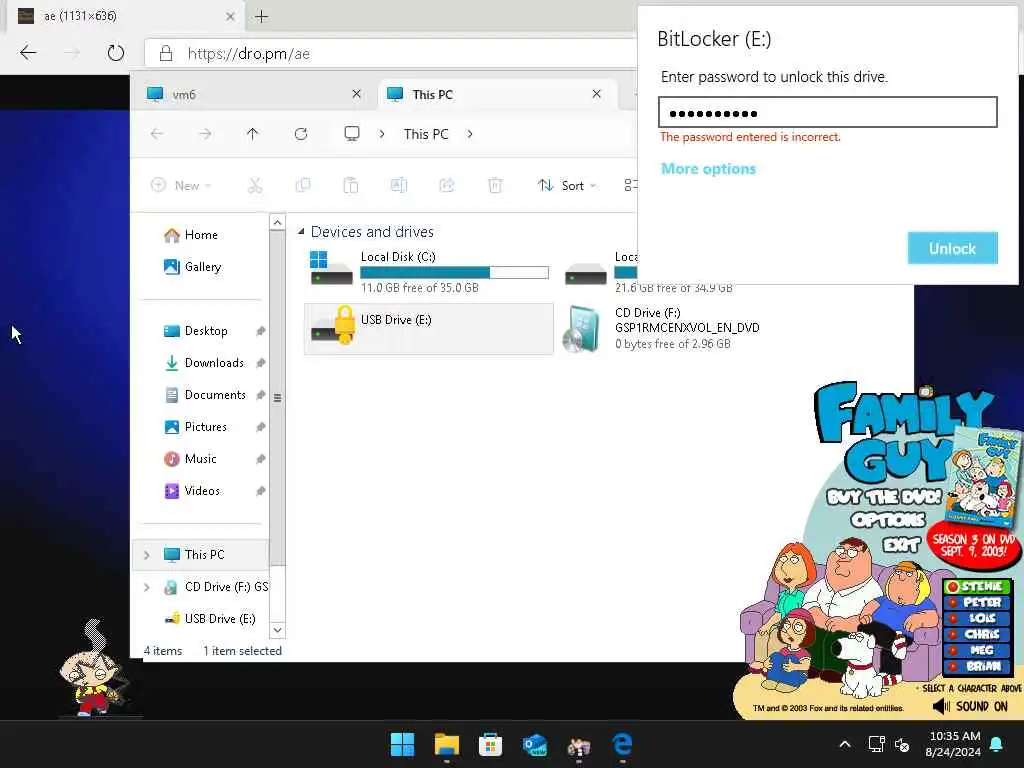Close the This PC Explorer tab
Viewport: 1024px width, 768px height.
tap(596, 94)
